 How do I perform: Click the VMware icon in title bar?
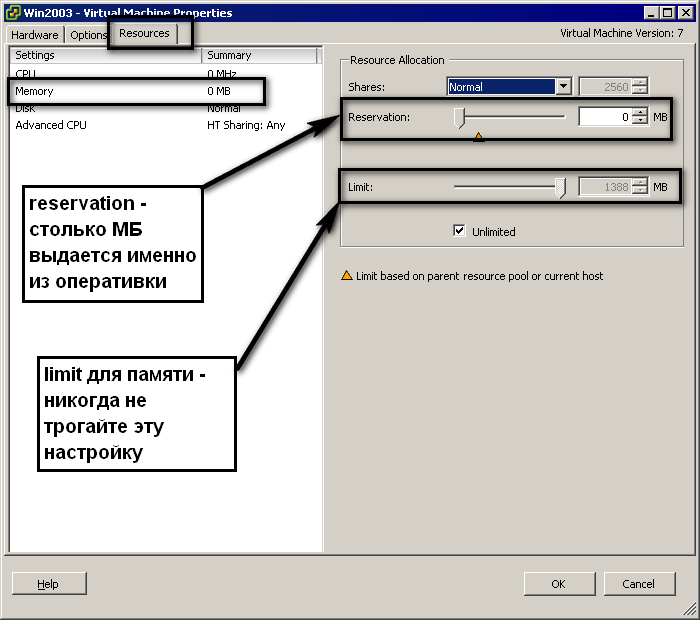tap(12, 13)
